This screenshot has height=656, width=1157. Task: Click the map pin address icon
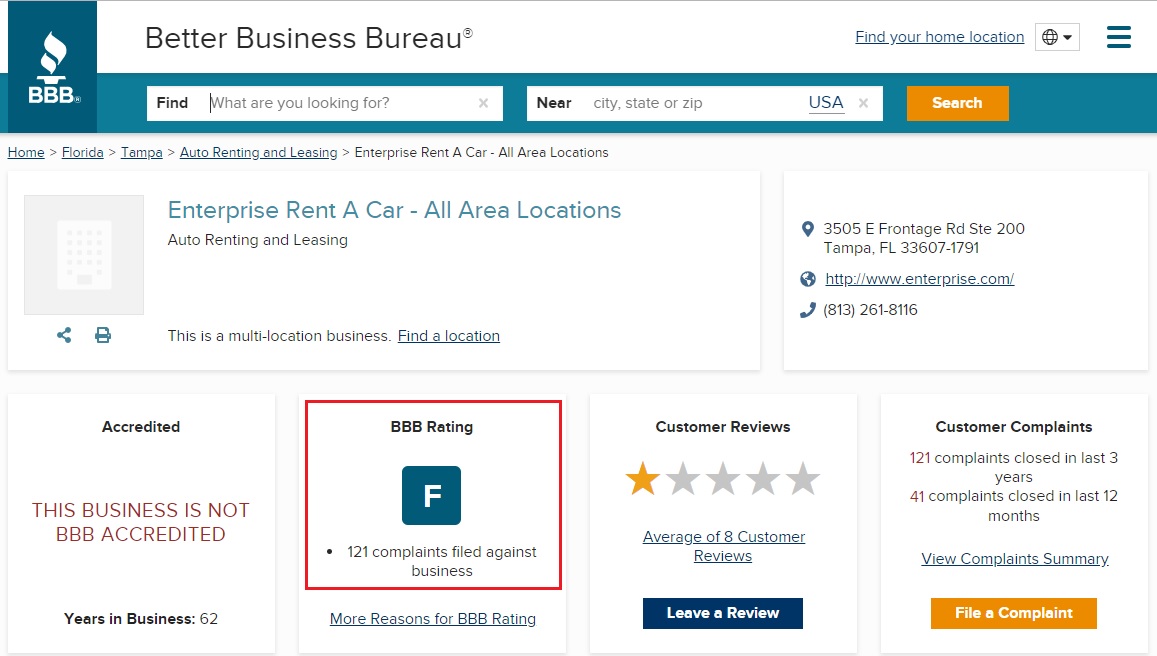point(807,229)
